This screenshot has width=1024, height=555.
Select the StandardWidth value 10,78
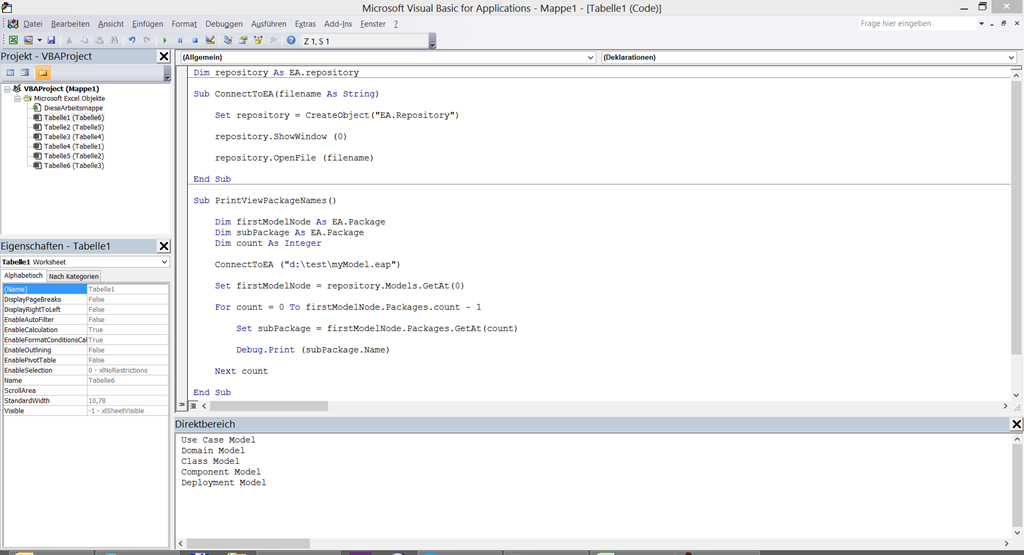[128, 401]
